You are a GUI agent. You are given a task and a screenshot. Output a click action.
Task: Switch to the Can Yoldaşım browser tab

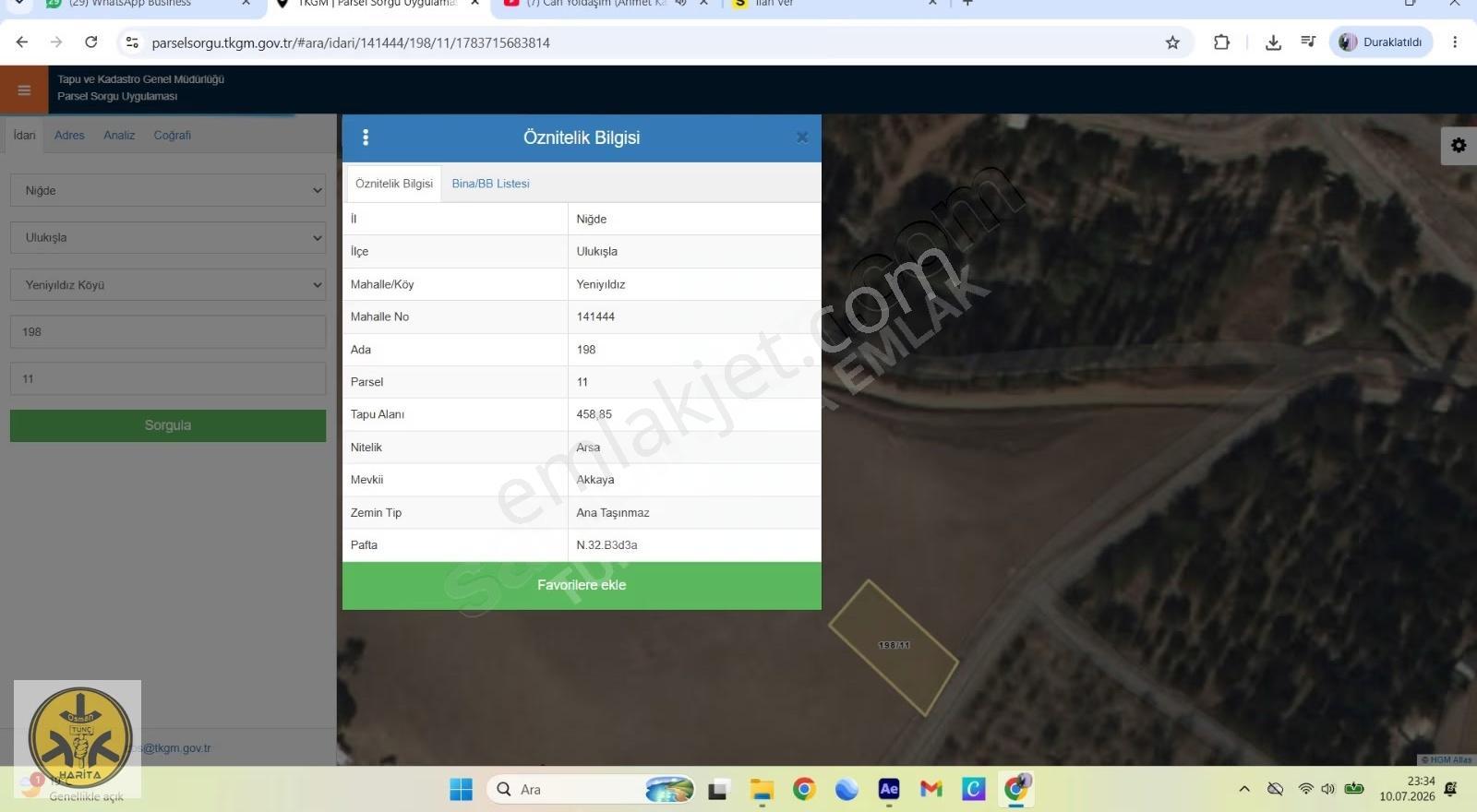click(605, 4)
